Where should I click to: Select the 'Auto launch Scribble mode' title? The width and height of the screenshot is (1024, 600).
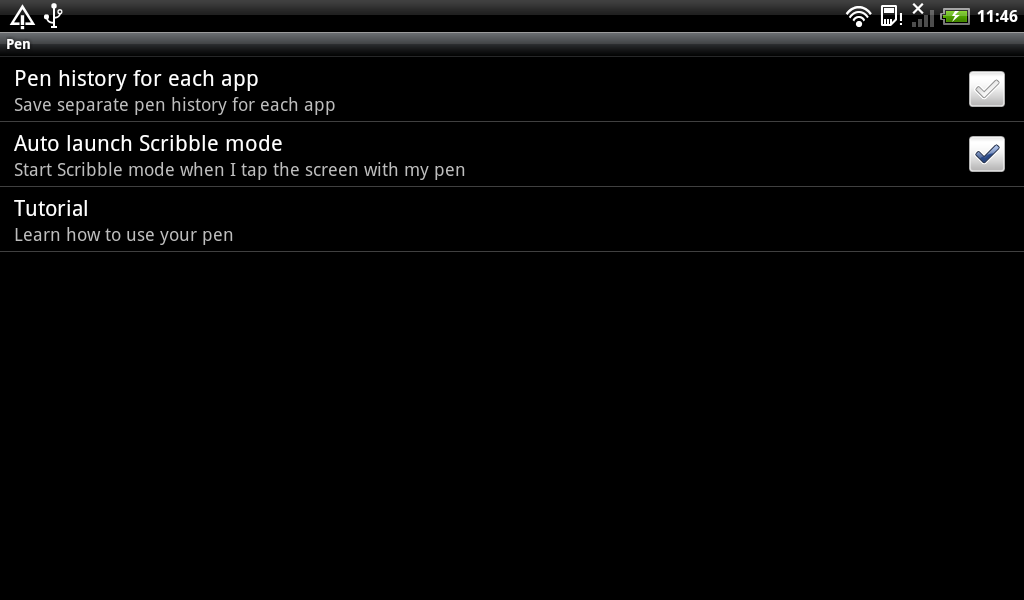[x=148, y=143]
